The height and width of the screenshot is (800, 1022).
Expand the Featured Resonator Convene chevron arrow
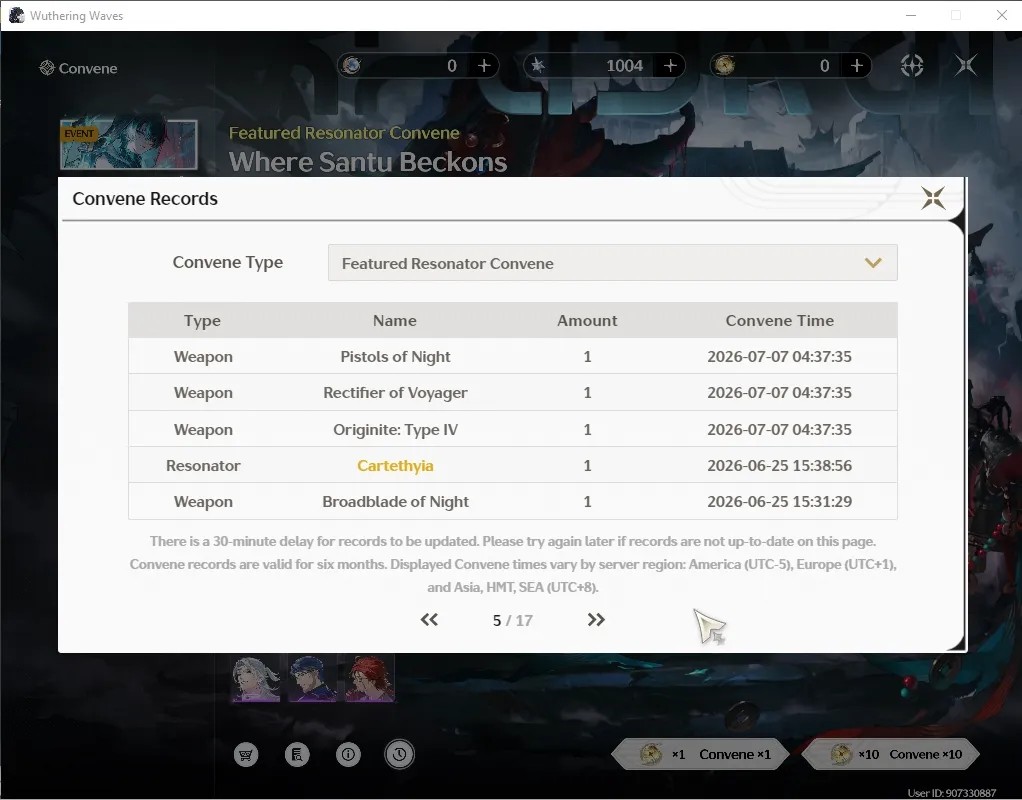pos(873,263)
